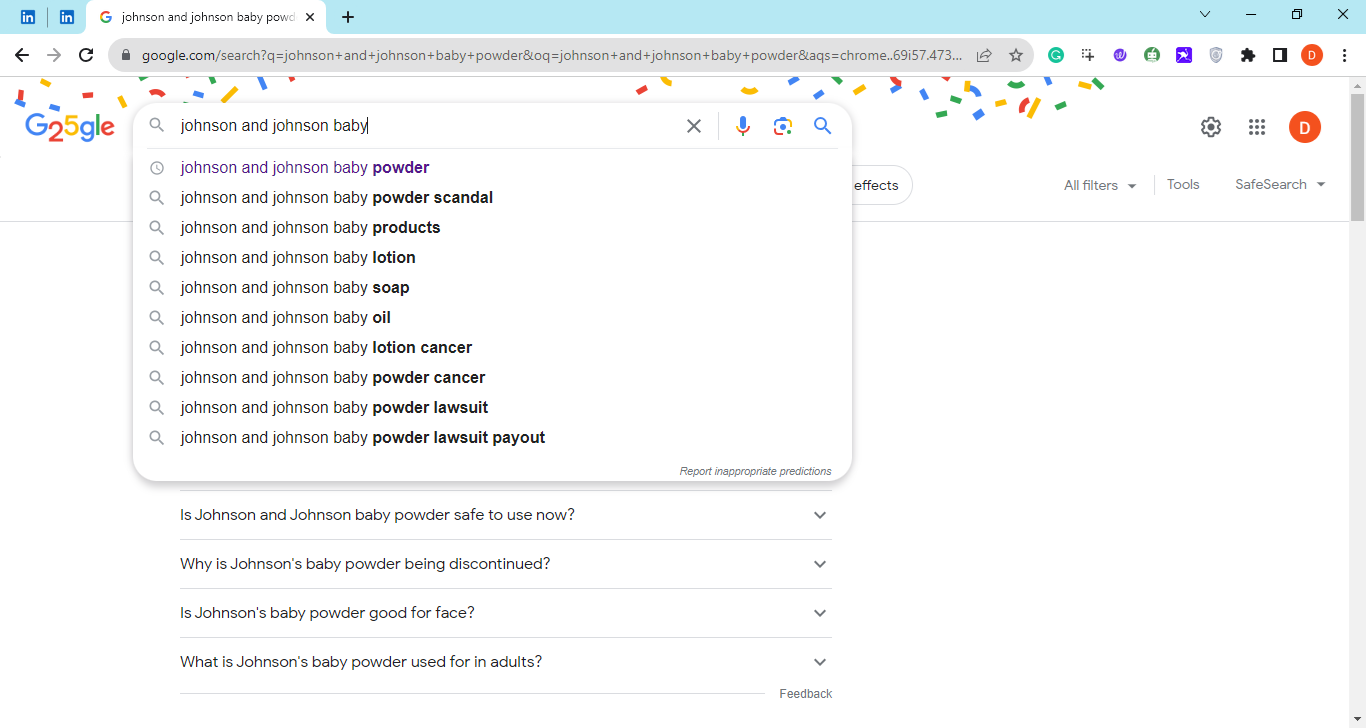
Task: Switch to first LinkedIn pinned tab
Action: (28, 17)
